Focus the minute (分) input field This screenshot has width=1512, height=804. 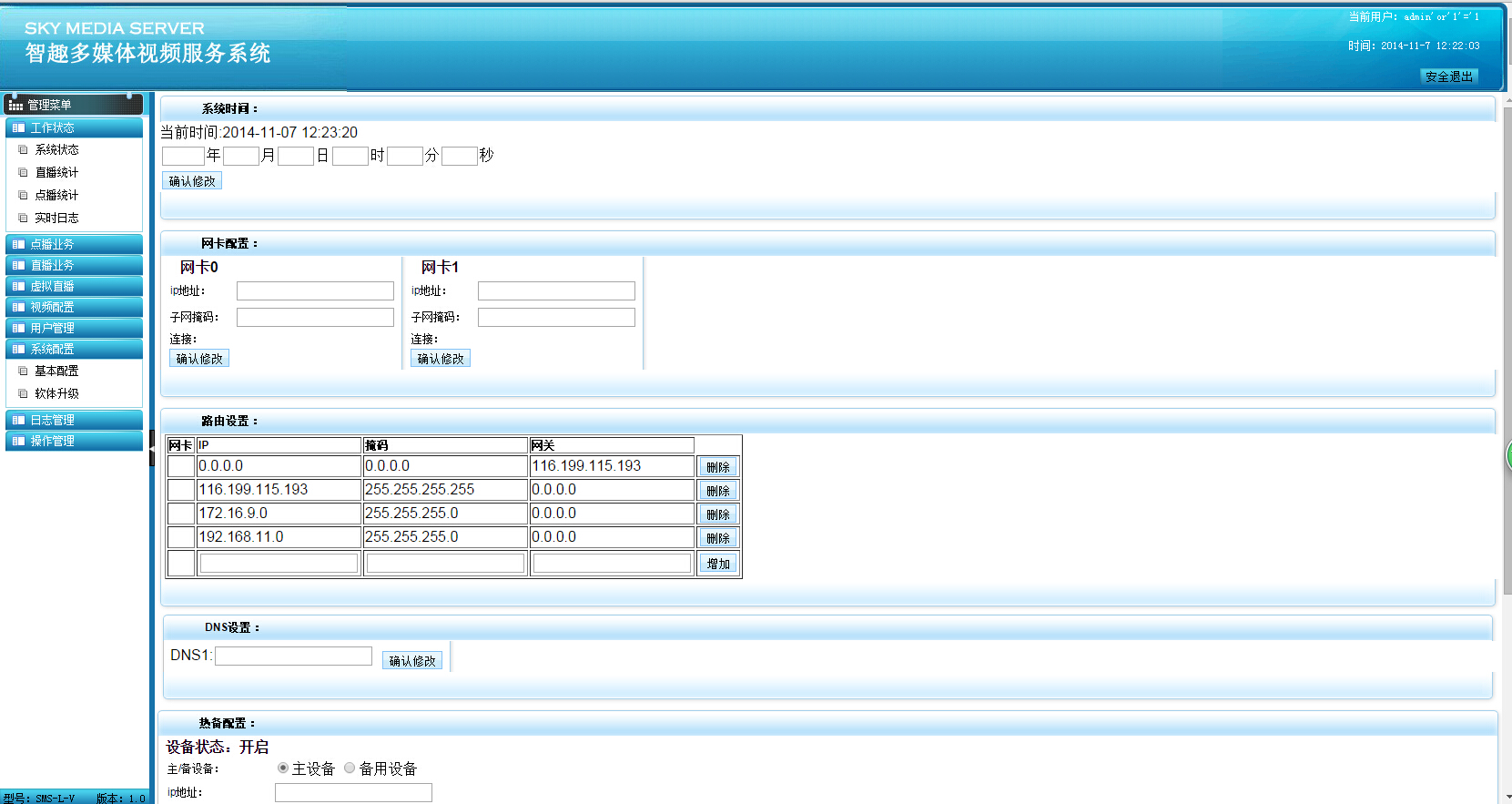click(x=405, y=156)
